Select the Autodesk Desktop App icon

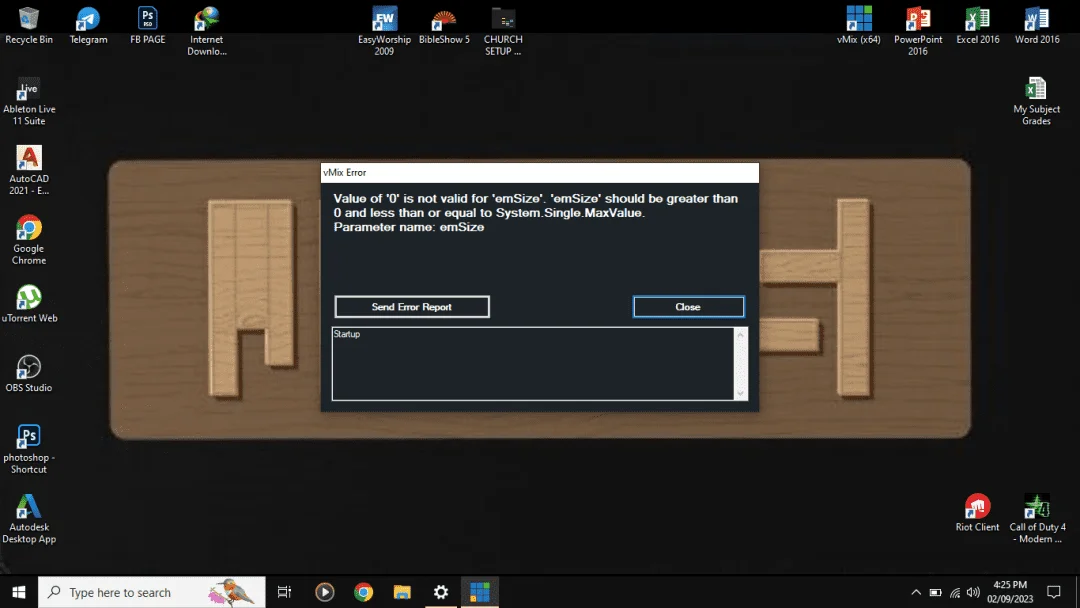[29, 518]
